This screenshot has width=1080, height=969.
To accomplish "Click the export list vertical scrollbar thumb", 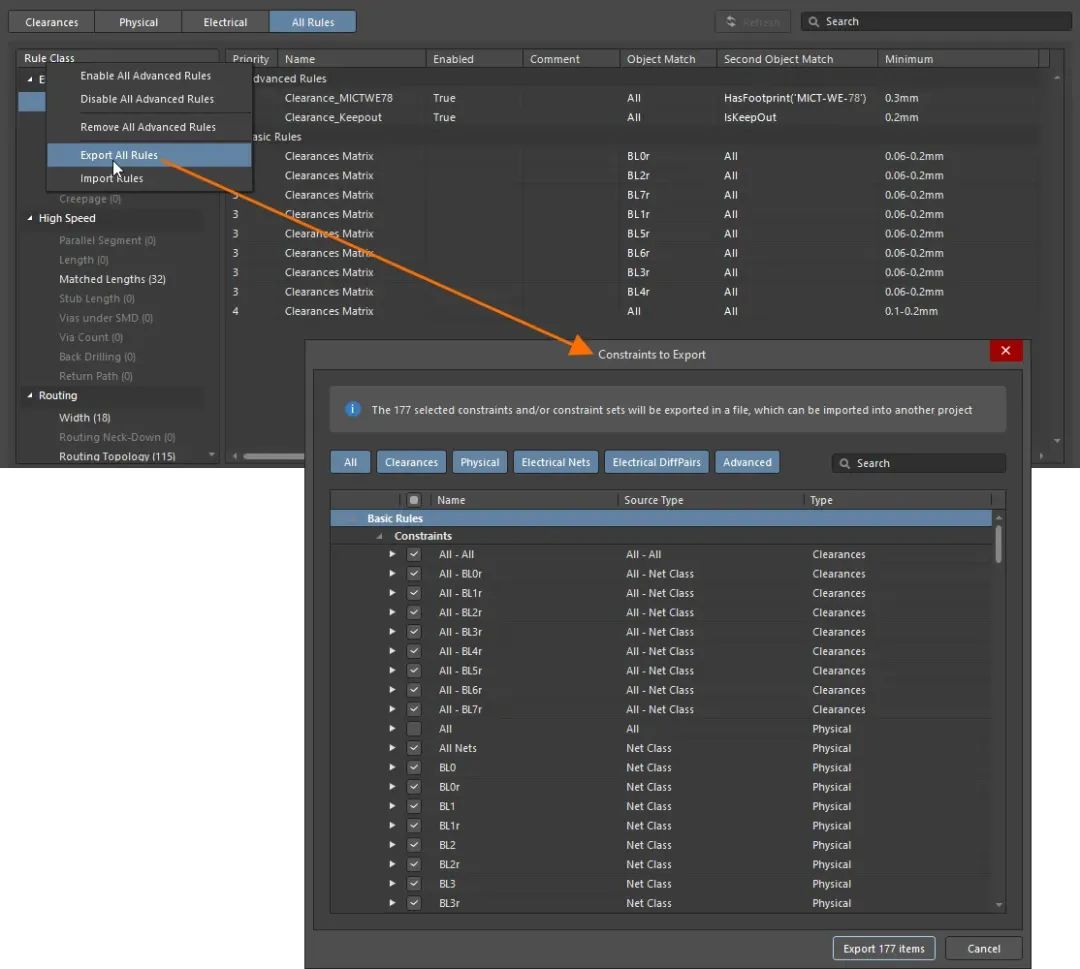I will (999, 545).
